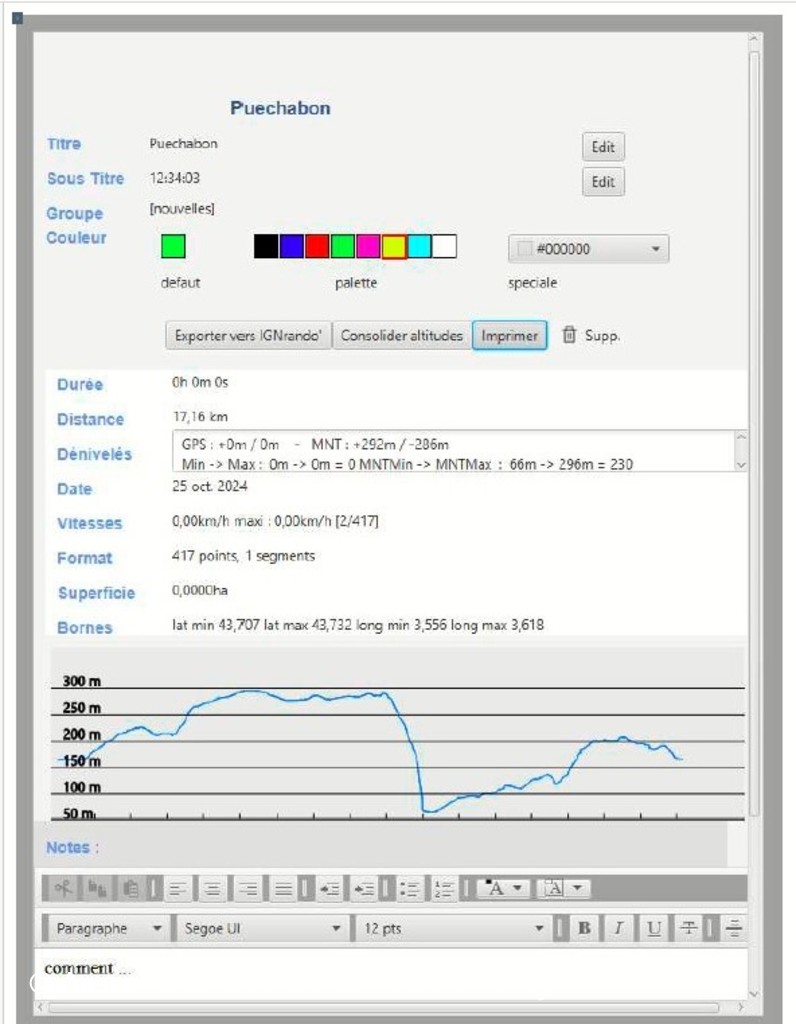Click the Supp. trash icon
Image resolution: width=796 pixels, height=1024 pixels.
569,336
